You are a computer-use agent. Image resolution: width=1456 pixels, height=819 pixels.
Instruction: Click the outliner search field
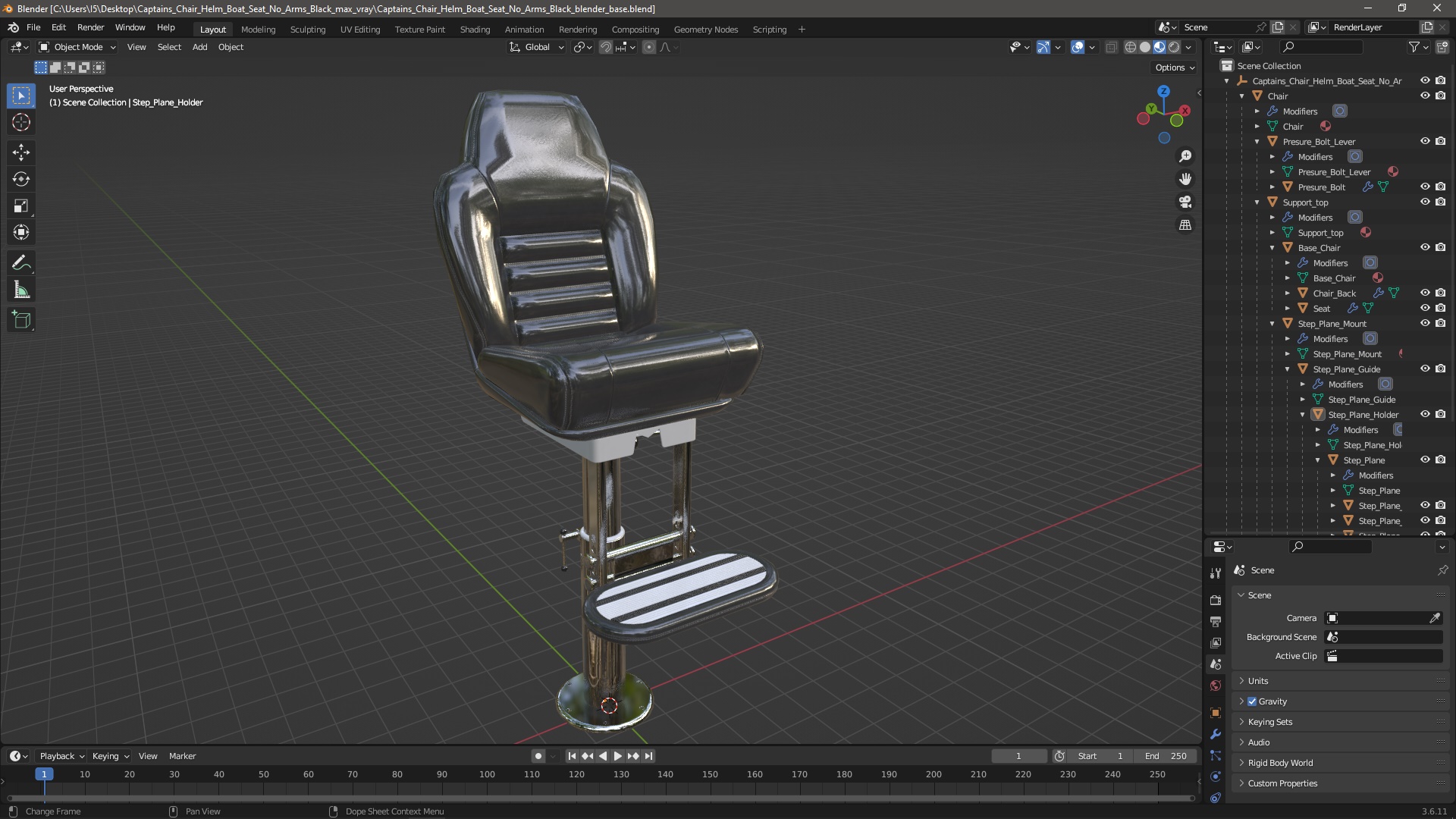[1319, 47]
